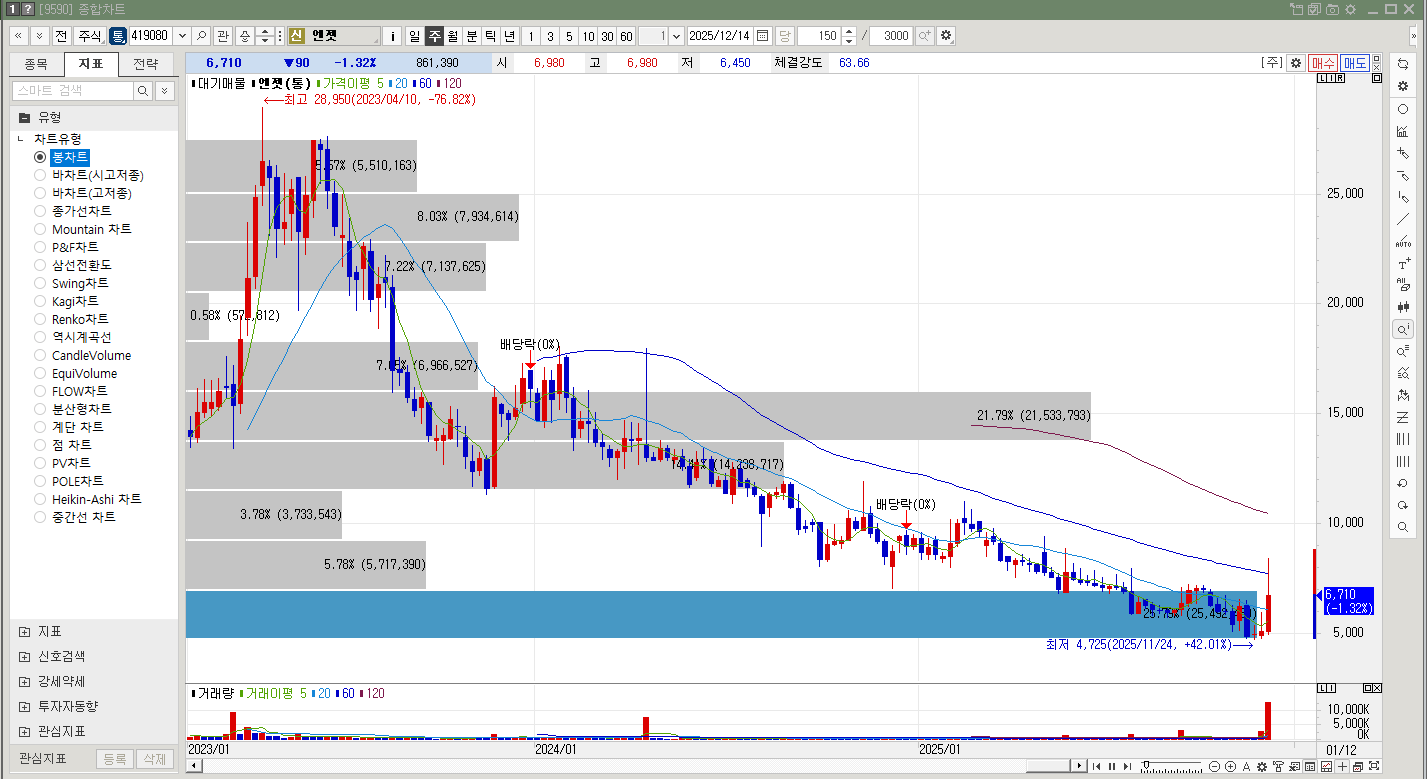Click the erase-all drawings icon
Viewport: 1427px width, 779px height.
pos(1403,285)
